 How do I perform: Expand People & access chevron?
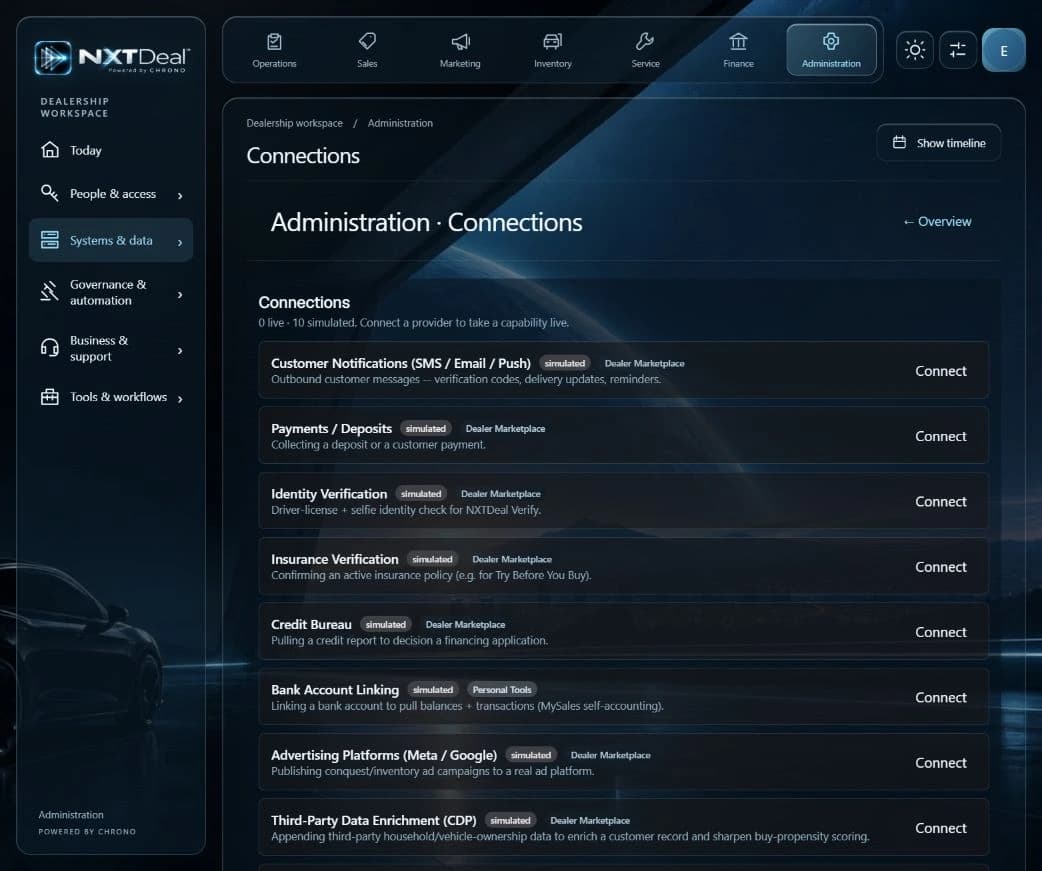tap(180, 195)
